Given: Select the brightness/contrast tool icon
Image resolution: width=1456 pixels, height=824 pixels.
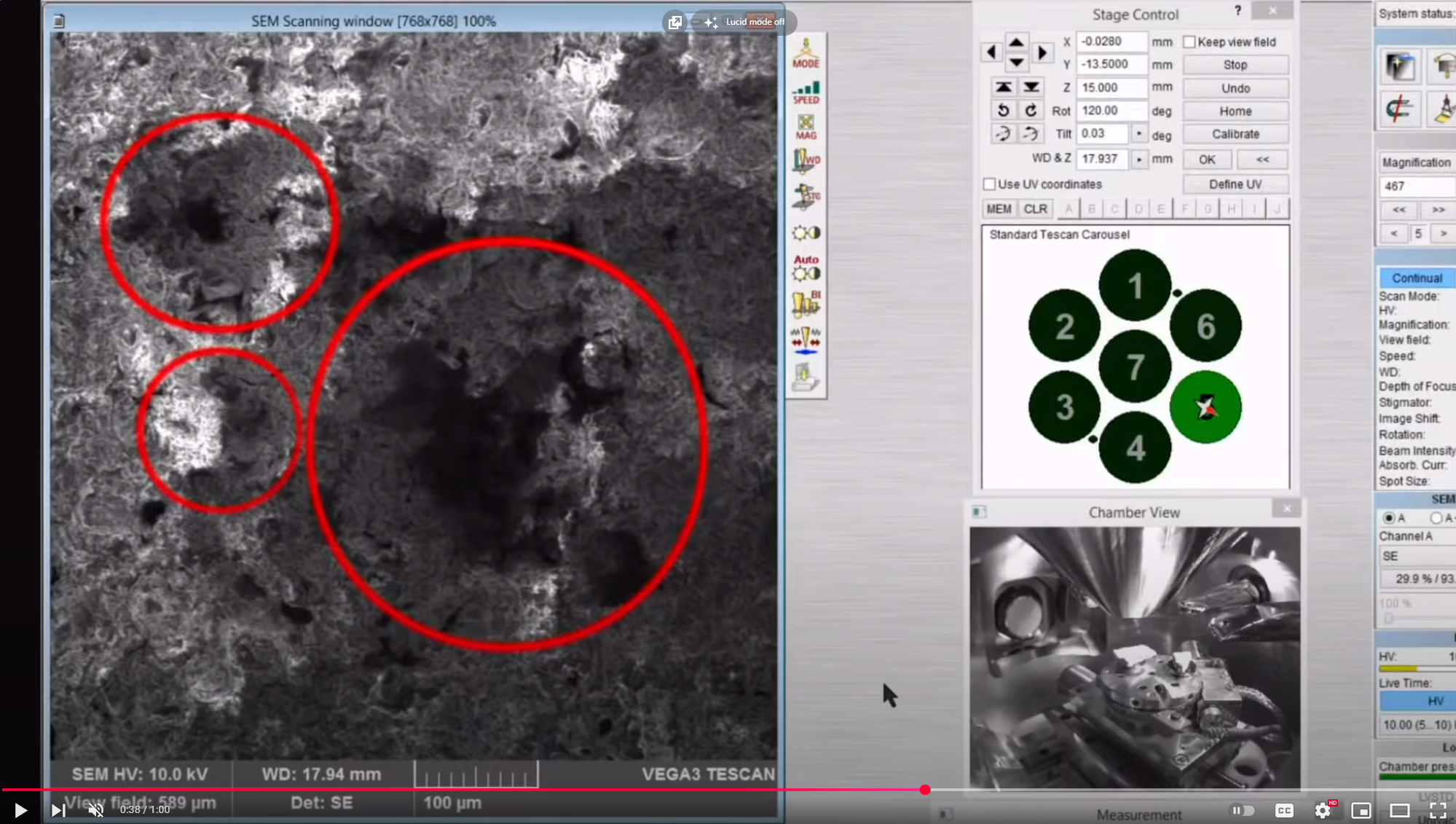Looking at the screenshot, I should pyautogui.click(x=806, y=232).
